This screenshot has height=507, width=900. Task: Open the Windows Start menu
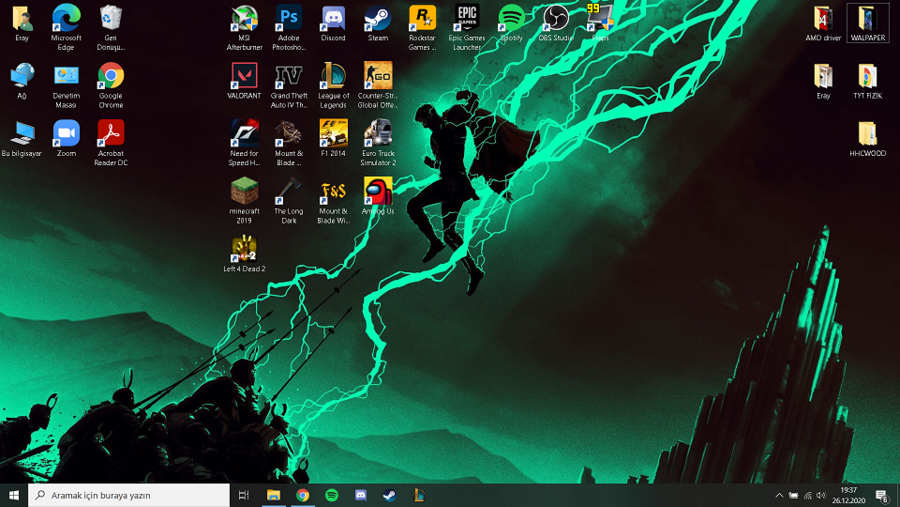14,495
